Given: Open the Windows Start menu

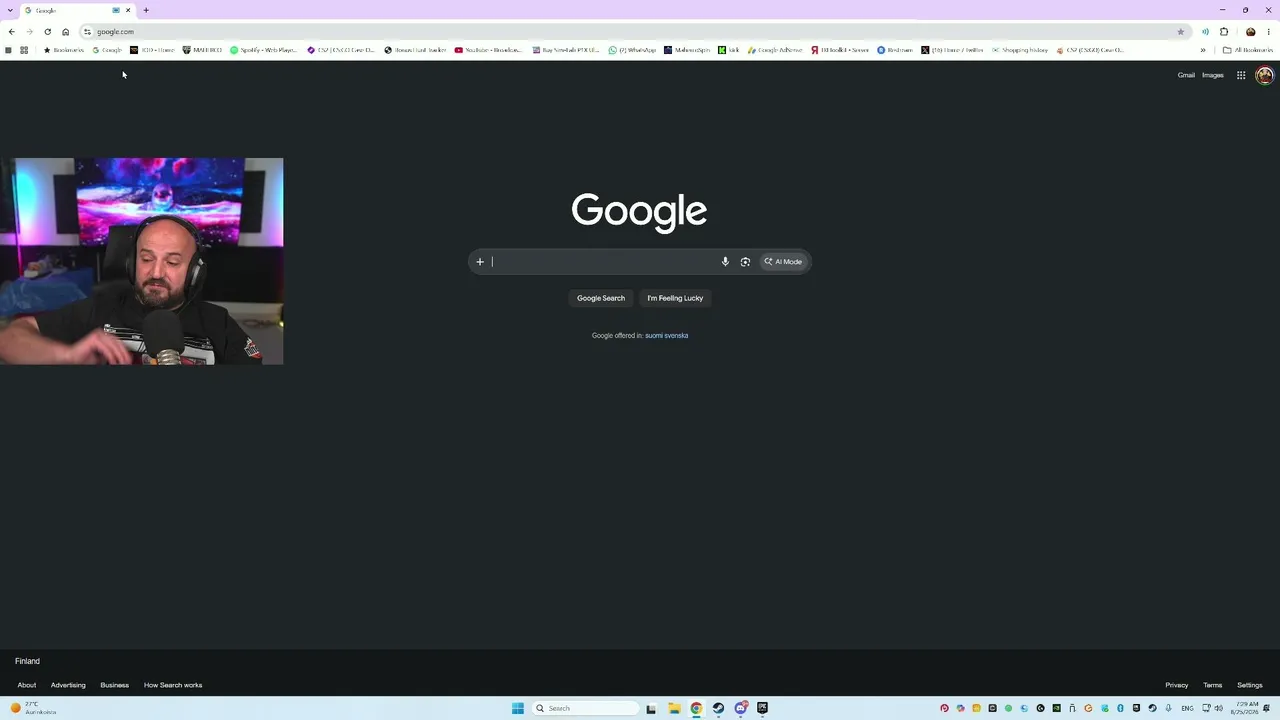Looking at the screenshot, I should [x=518, y=708].
